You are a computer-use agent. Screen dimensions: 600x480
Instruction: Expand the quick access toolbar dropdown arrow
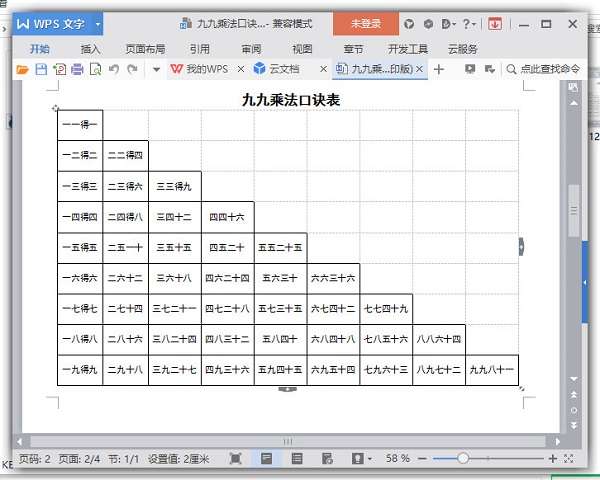(x=156, y=70)
